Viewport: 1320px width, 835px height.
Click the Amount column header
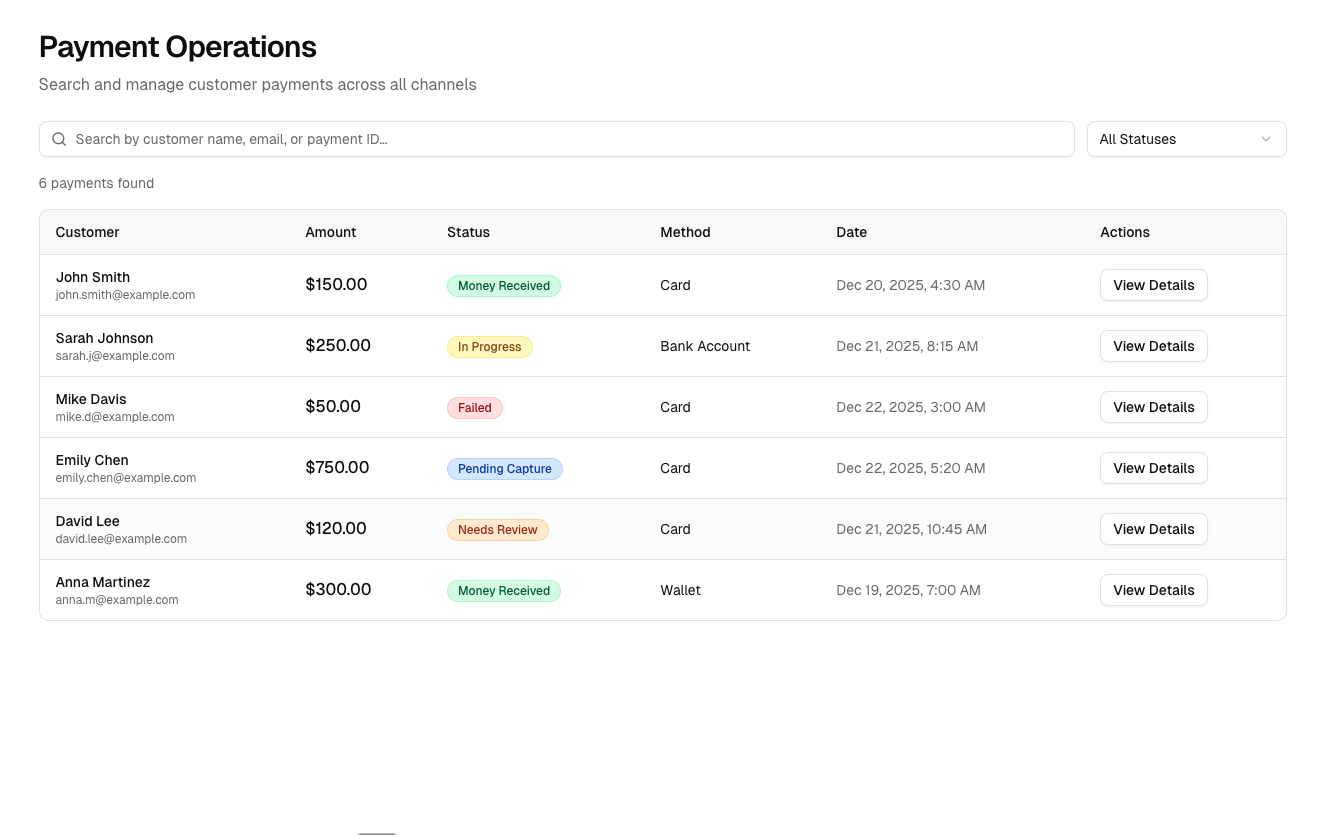(330, 232)
